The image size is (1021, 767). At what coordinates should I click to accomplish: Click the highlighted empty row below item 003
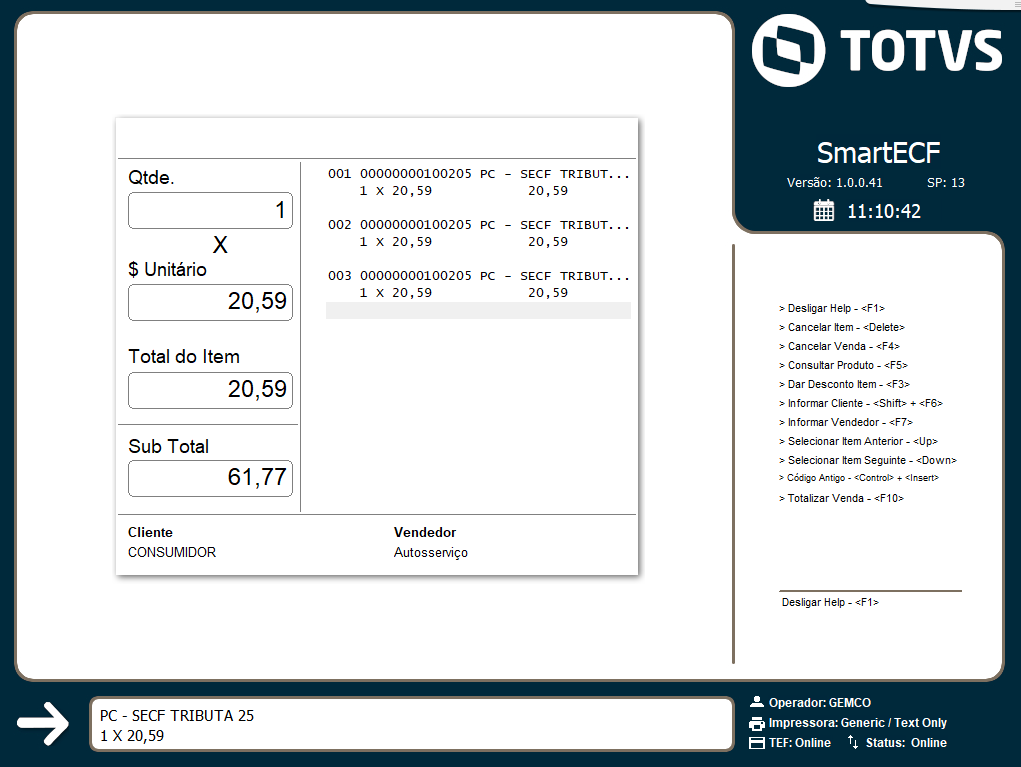point(479,311)
